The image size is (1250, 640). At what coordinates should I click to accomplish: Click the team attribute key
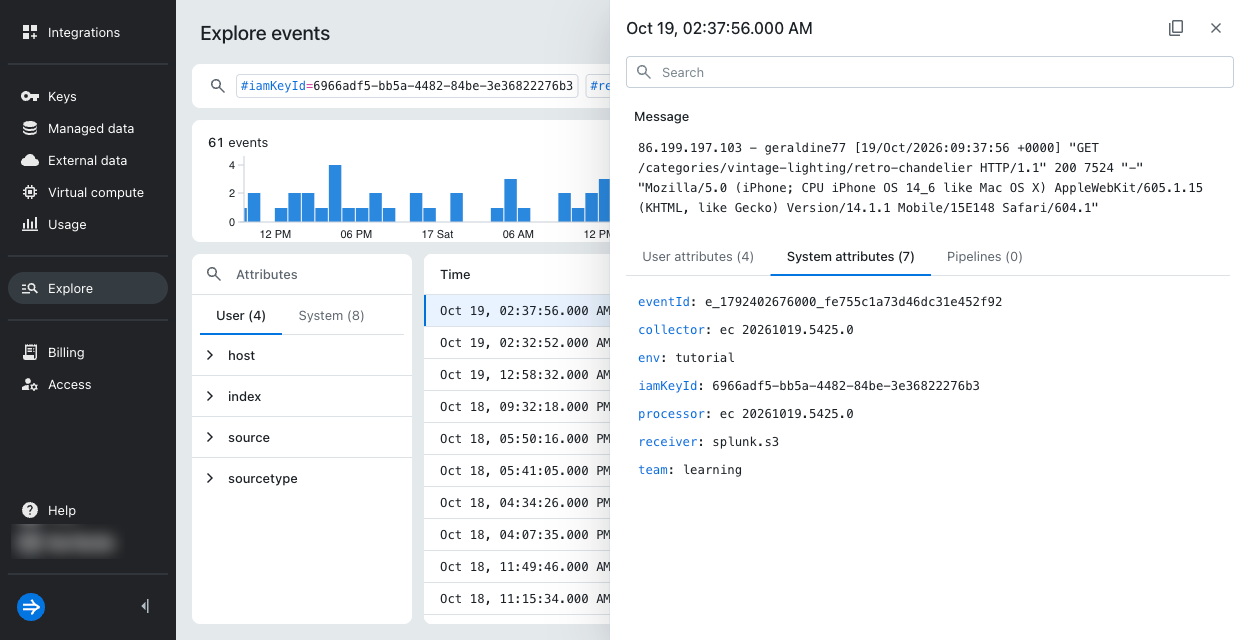tap(653, 470)
